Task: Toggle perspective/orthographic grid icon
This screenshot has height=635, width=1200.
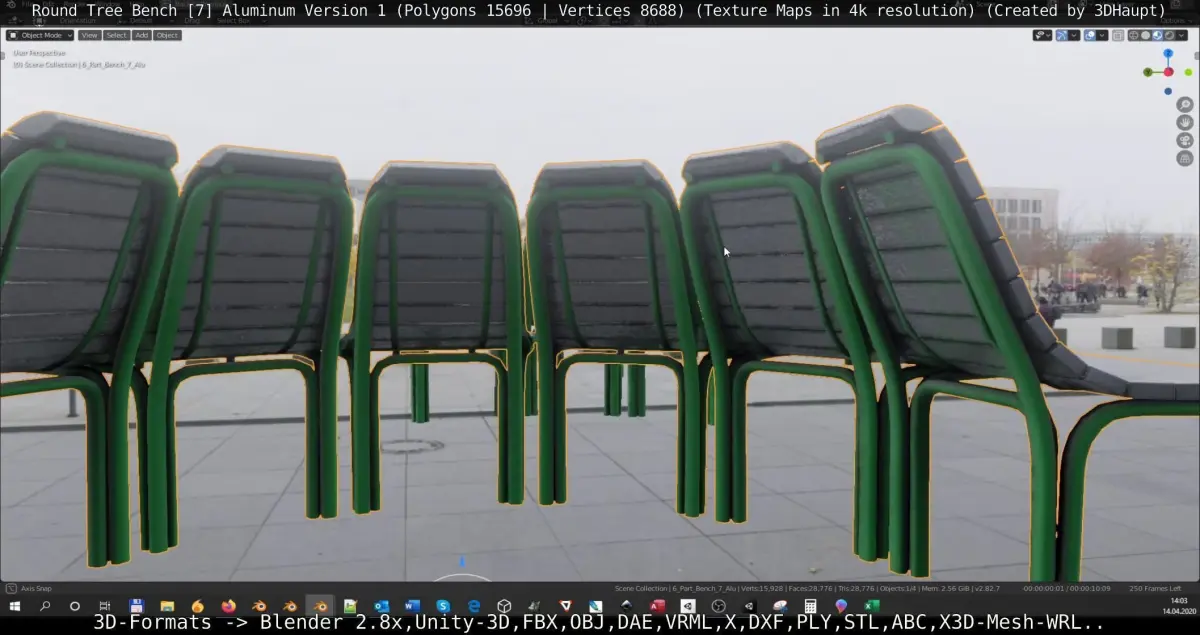Action: point(1185,158)
